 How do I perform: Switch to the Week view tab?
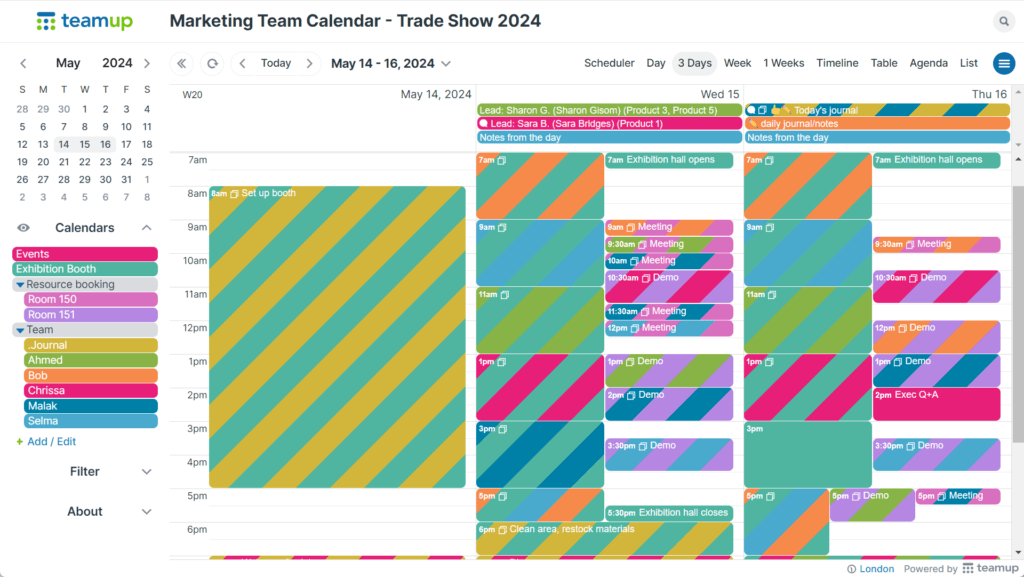point(737,63)
